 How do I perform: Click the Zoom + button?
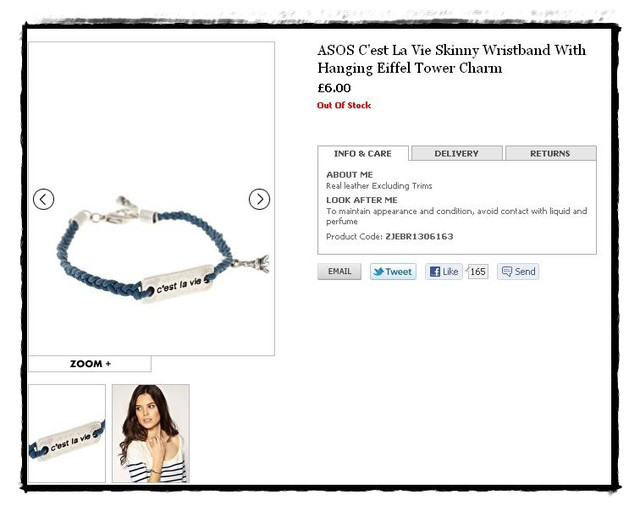click(90, 364)
